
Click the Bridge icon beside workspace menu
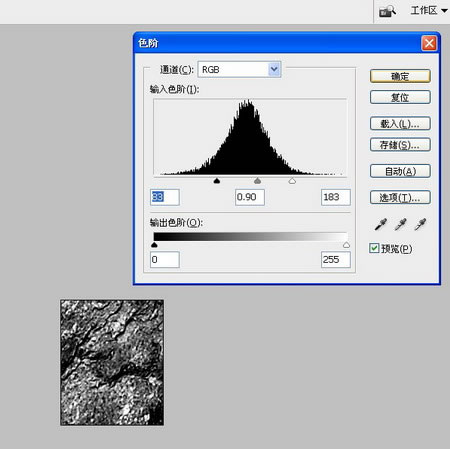(387, 11)
